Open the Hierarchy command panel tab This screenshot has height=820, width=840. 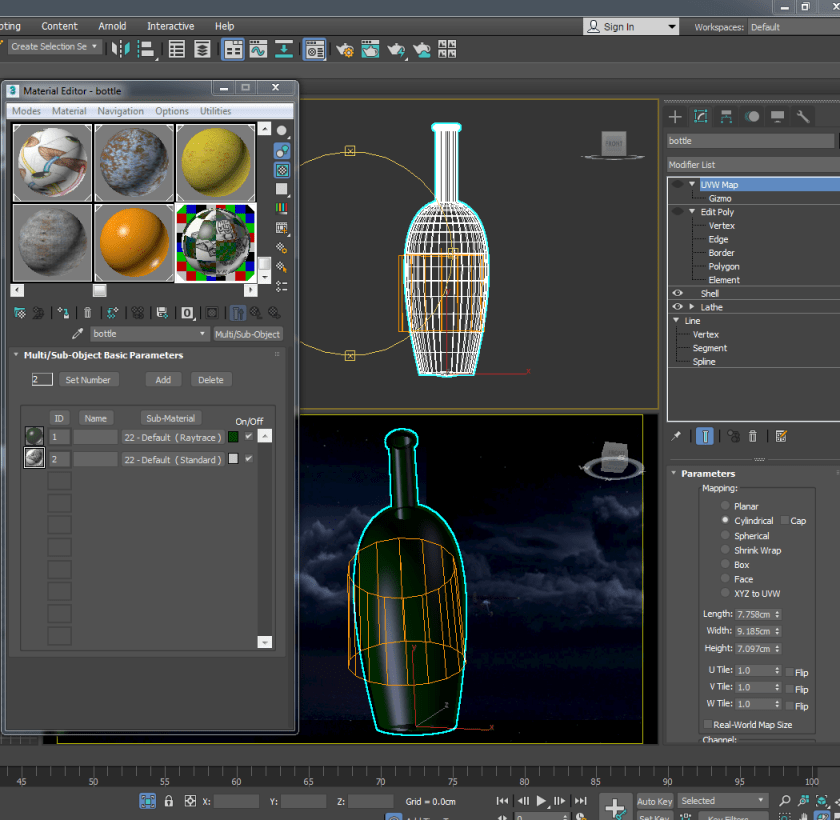coord(726,117)
